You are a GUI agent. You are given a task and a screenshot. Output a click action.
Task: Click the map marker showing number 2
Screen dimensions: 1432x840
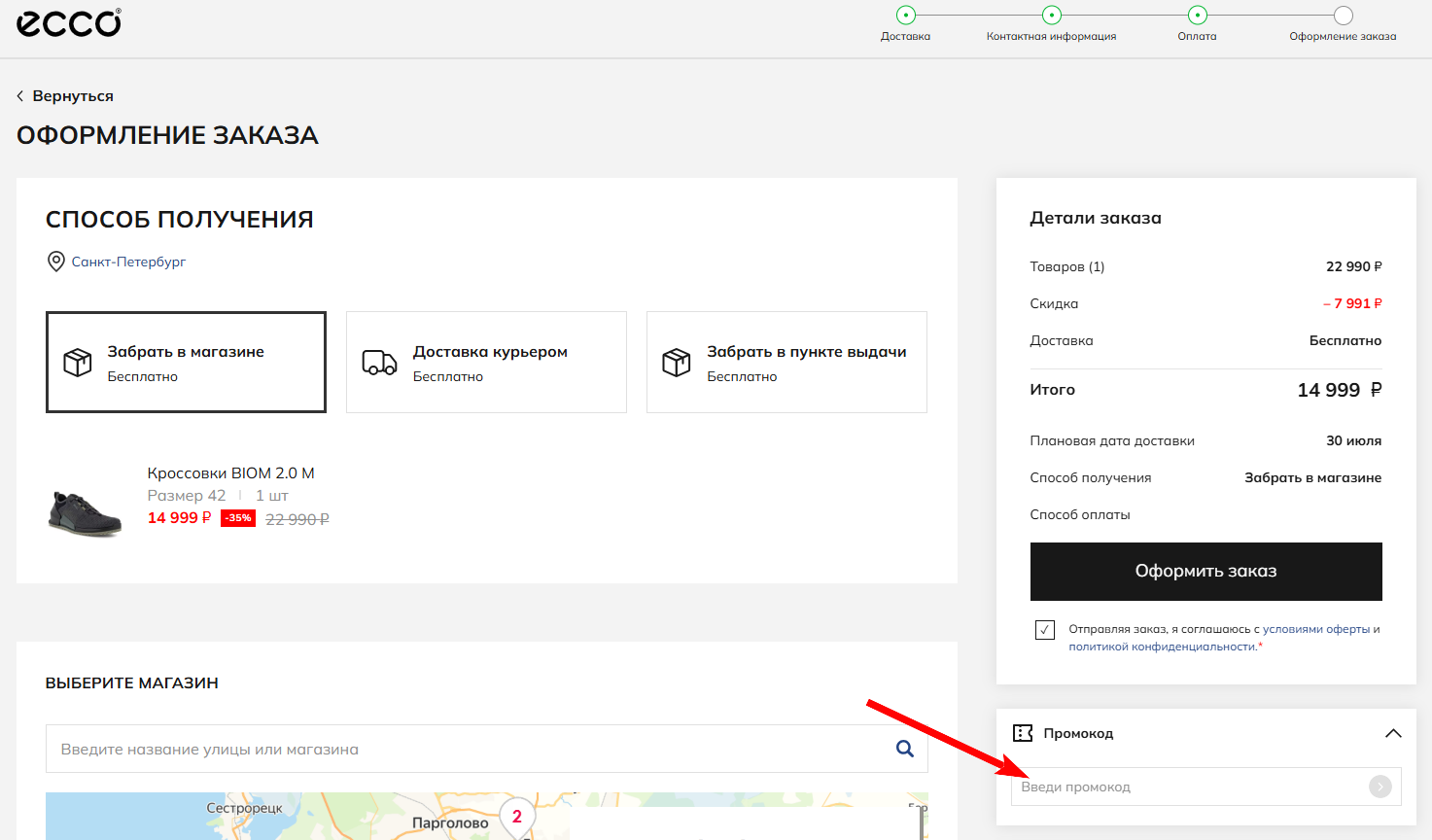coord(516,818)
